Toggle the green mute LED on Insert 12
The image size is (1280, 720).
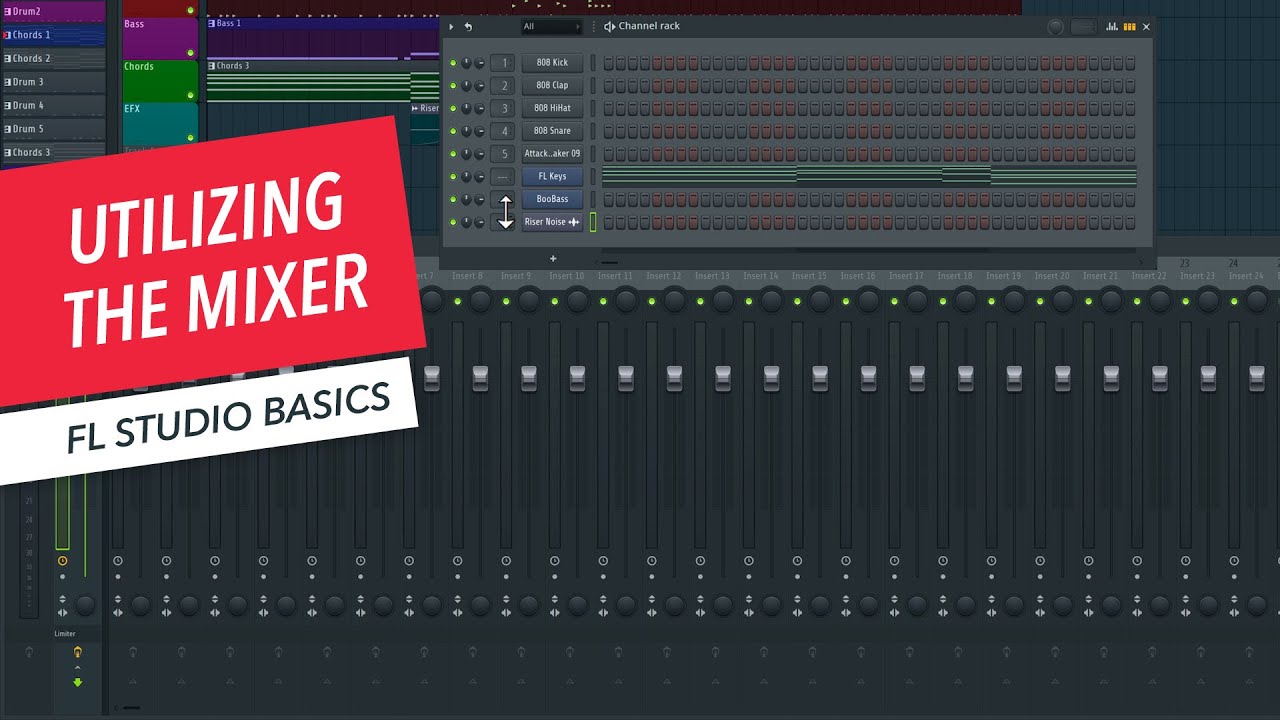(x=651, y=301)
